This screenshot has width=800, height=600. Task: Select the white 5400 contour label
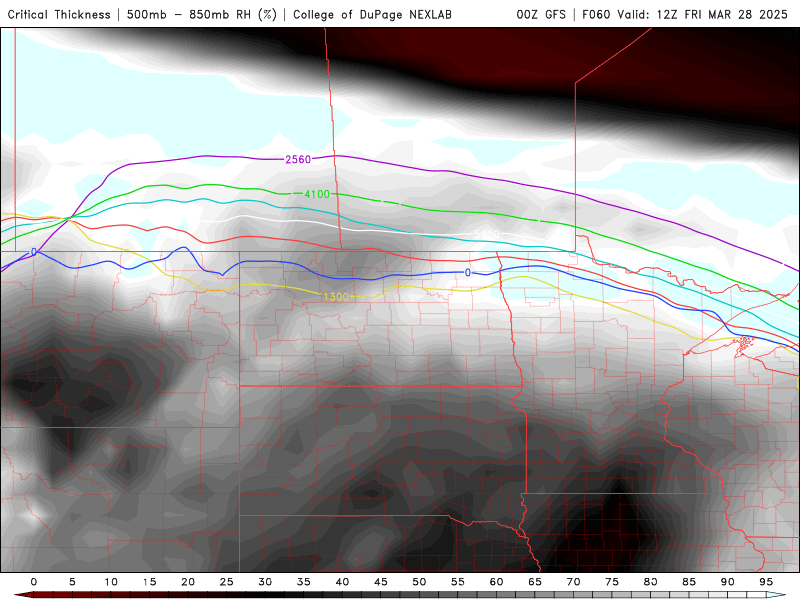tap(487, 234)
